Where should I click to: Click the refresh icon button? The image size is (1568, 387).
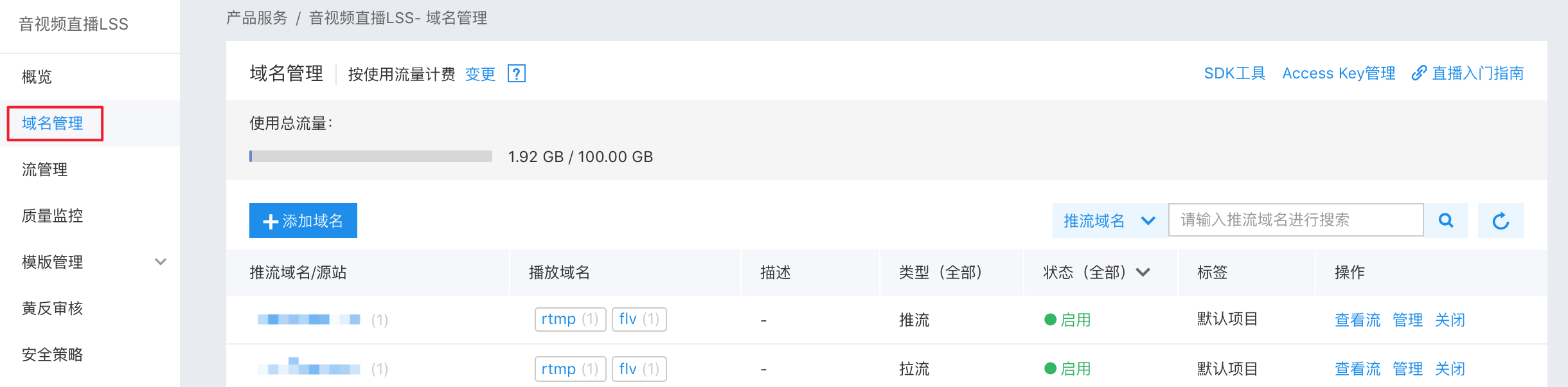pyautogui.click(x=1501, y=221)
